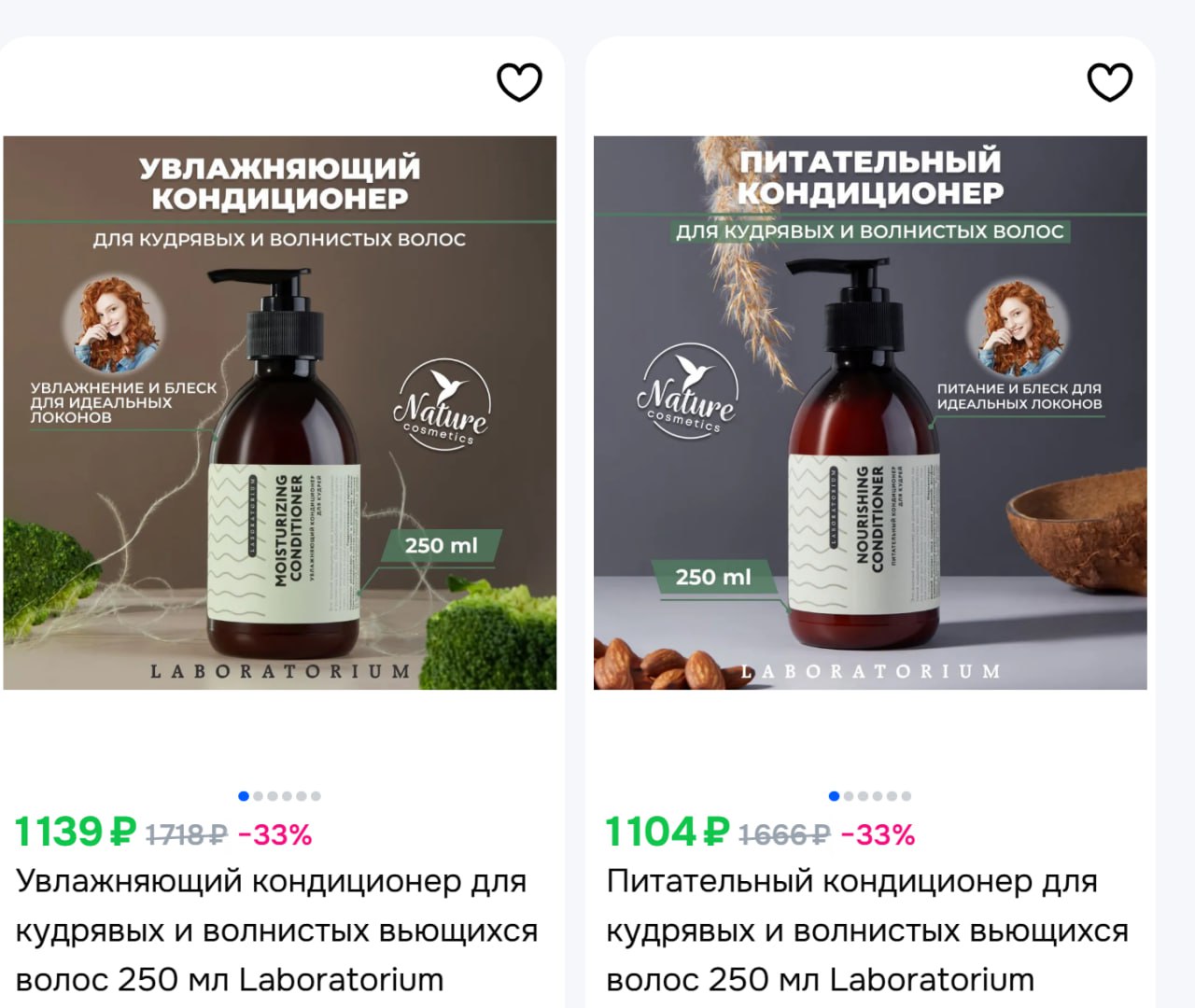Add the Питательный кондиционер to favorites with the heart

pos(1110,81)
